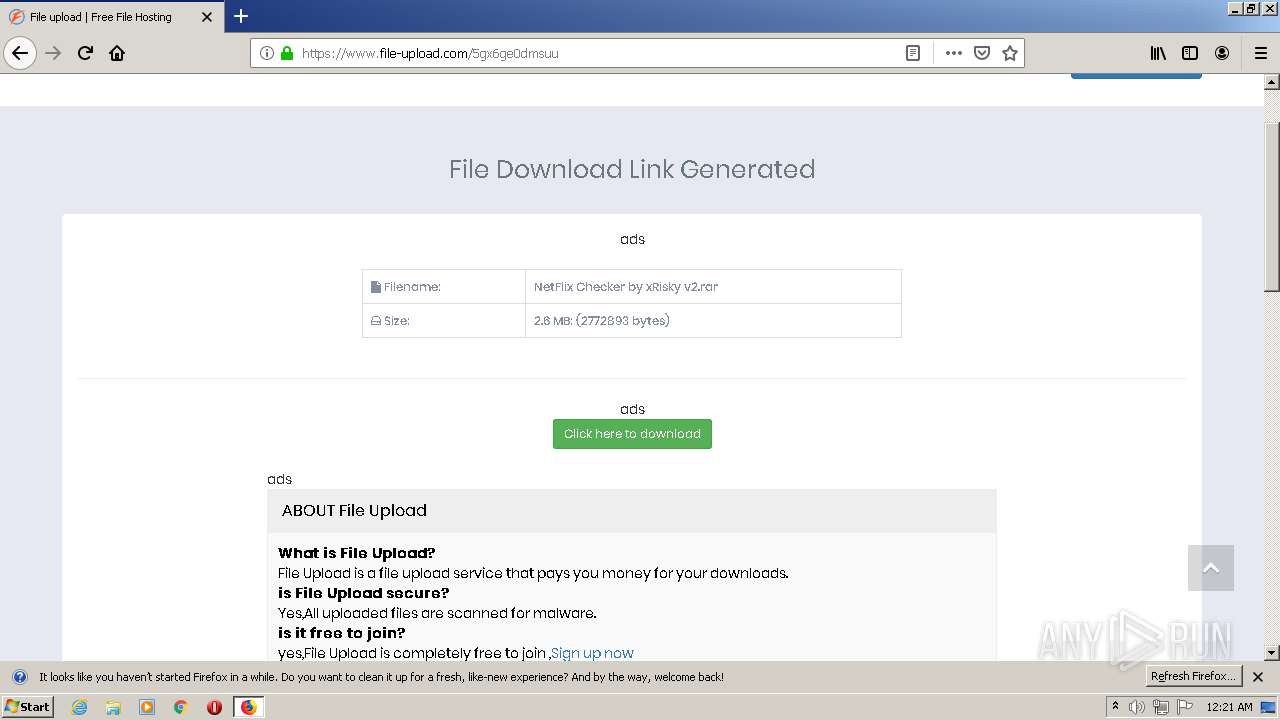
Task: Click the Filename: label cell
Action: pyautogui.click(x=444, y=287)
